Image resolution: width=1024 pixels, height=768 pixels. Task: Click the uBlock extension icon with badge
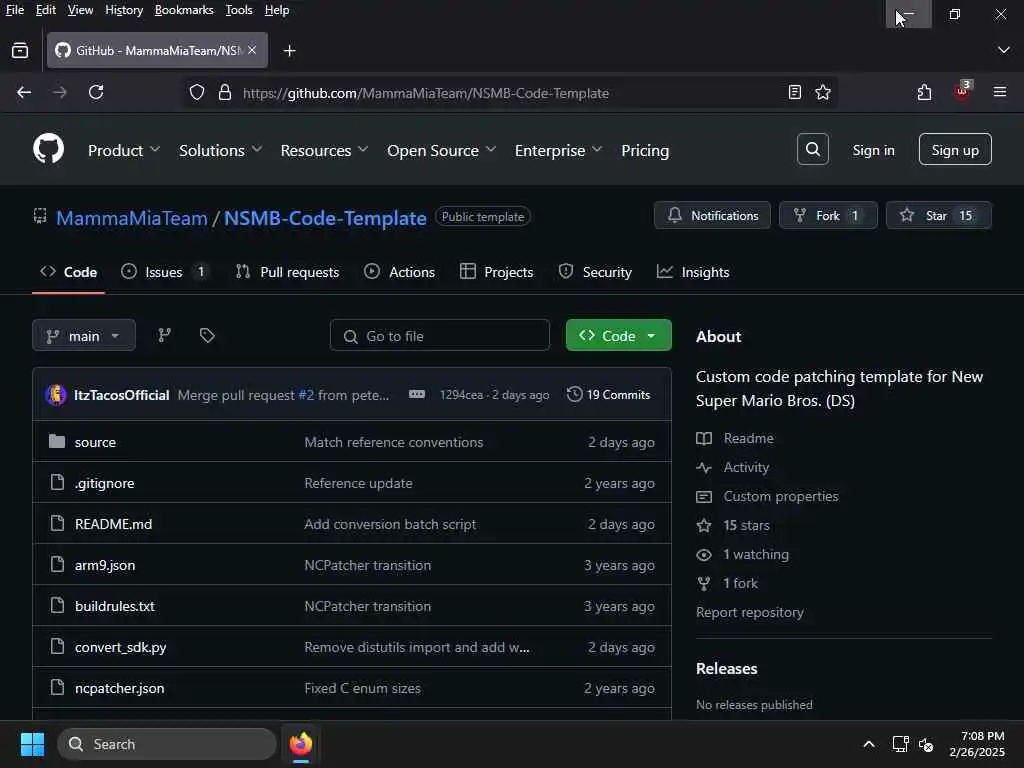pyautogui.click(x=963, y=91)
